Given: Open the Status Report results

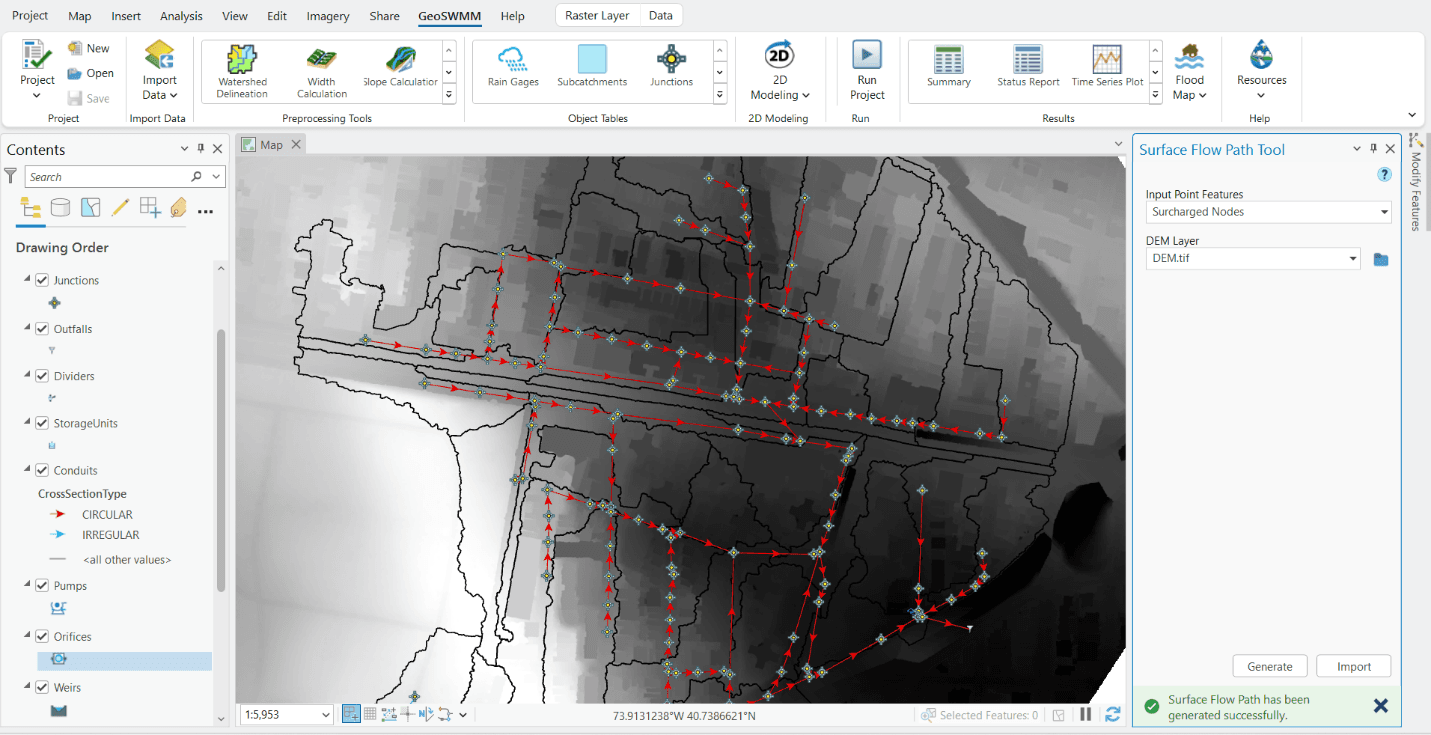Looking at the screenshot, I should pos(1028,68).
